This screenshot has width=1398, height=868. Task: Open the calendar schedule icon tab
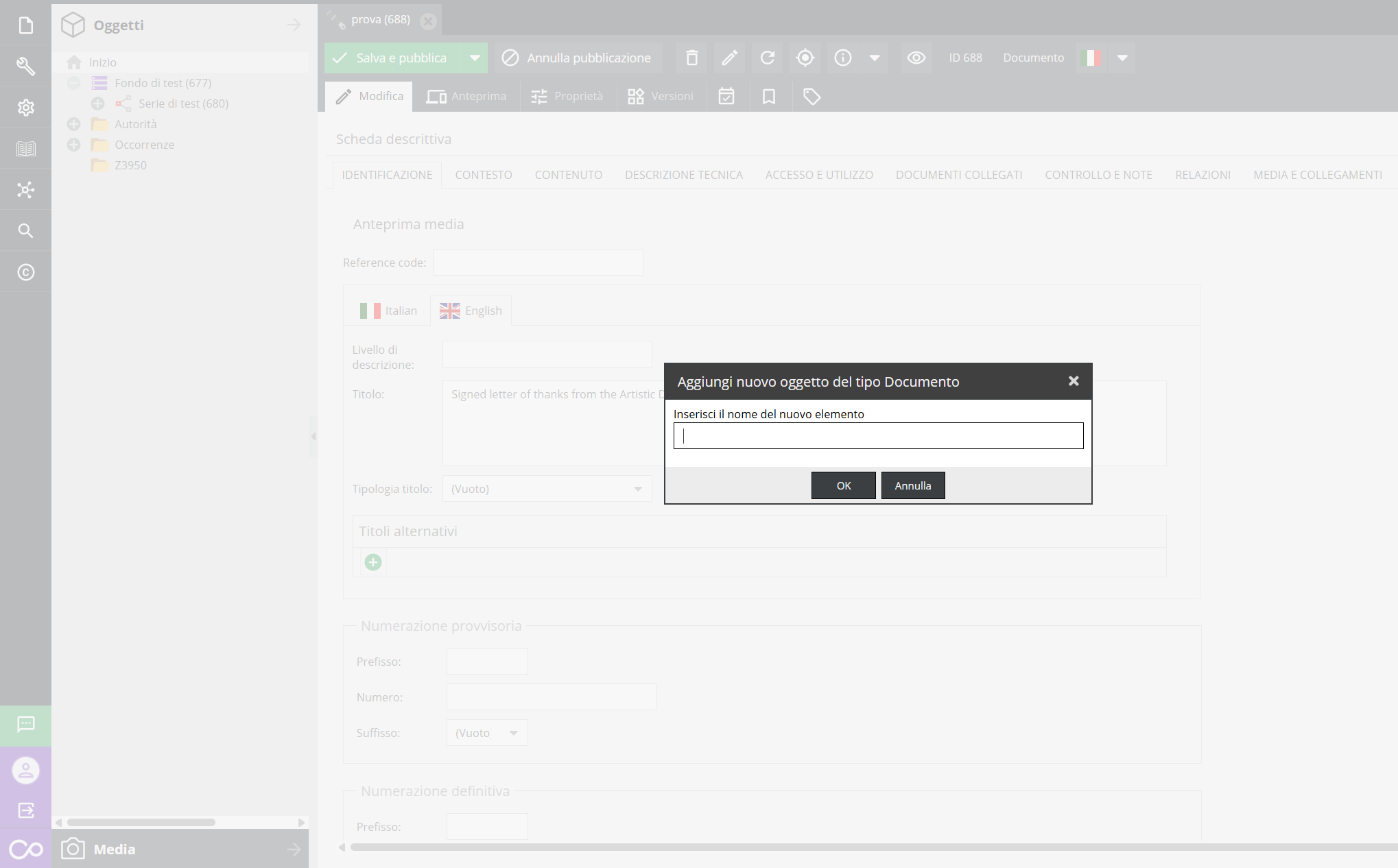tap(726, 97)
